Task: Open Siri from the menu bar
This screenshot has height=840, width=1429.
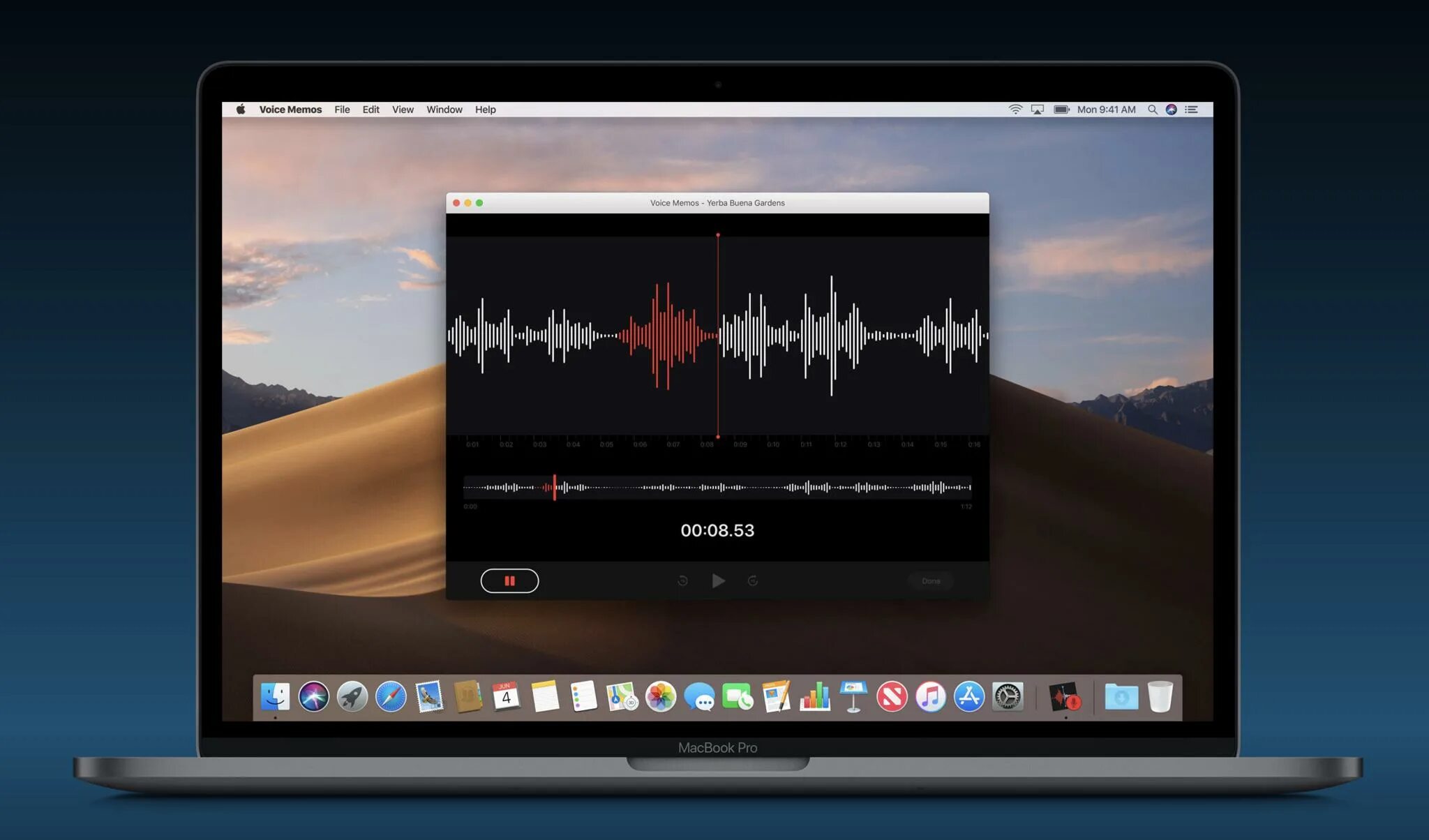Action: click(1172, 110)
